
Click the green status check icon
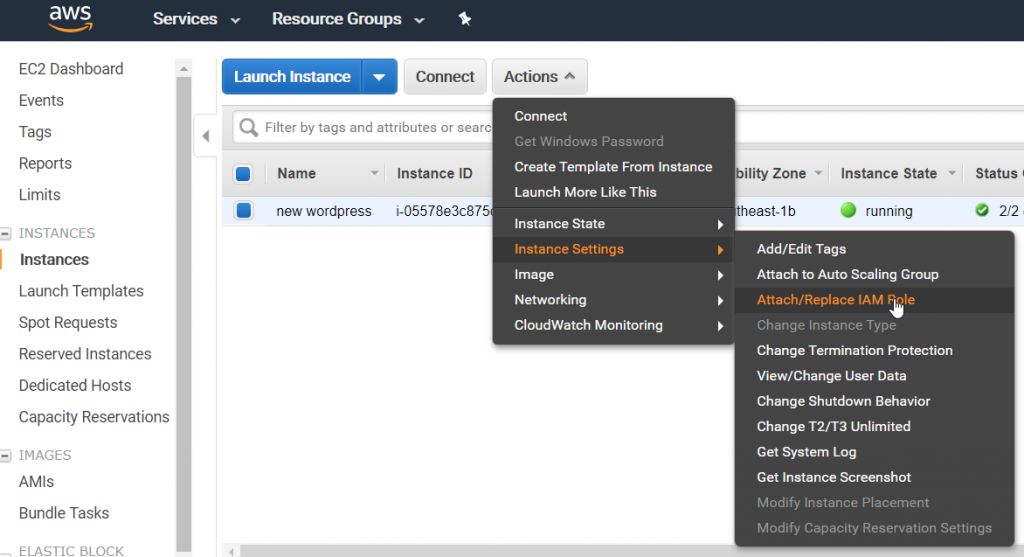point(982,210)
